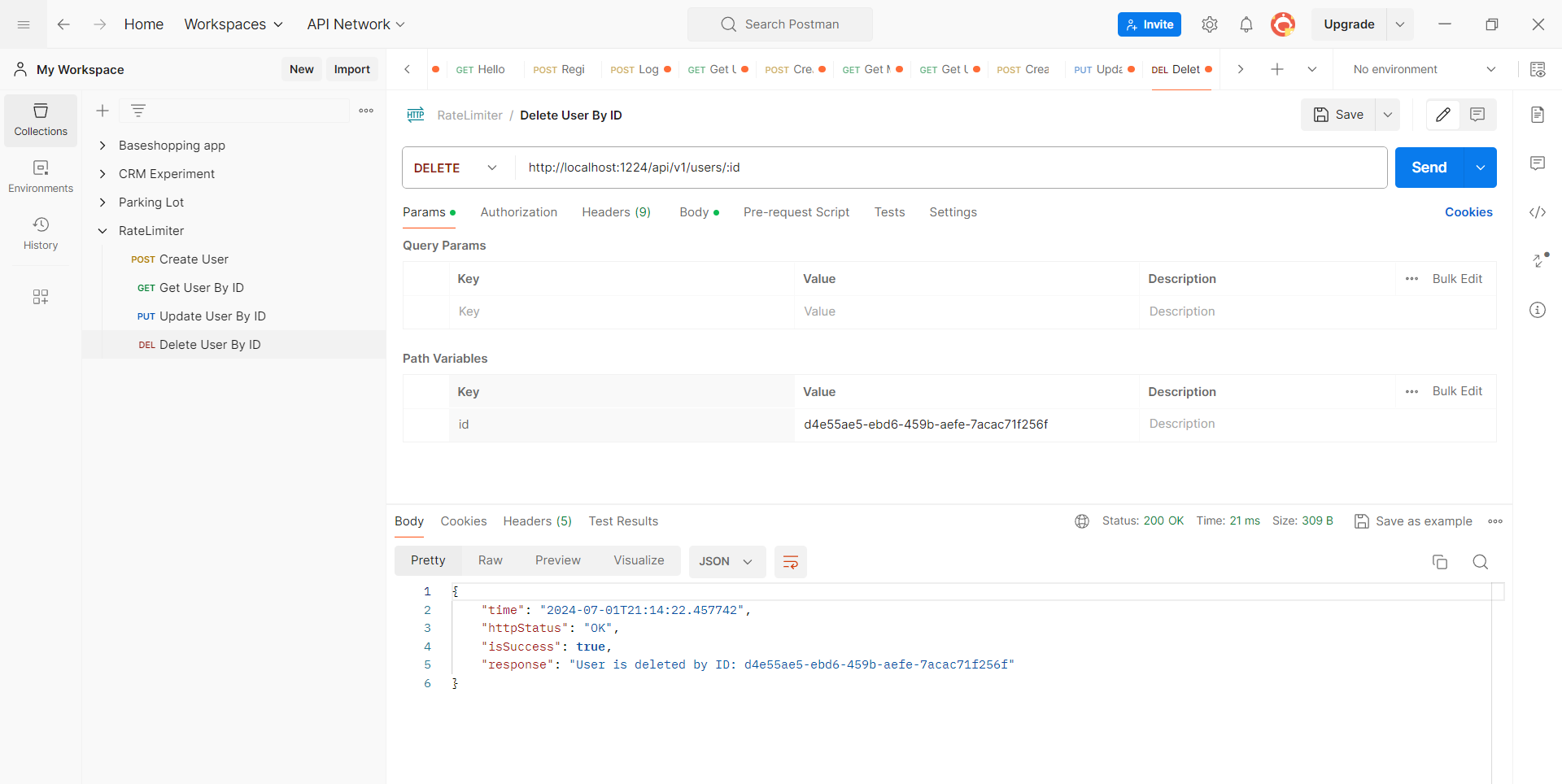The width and height of the screenshot is (1562, 784).
Task: Expand the CRM Experiment collection
Action: point(103,174)
